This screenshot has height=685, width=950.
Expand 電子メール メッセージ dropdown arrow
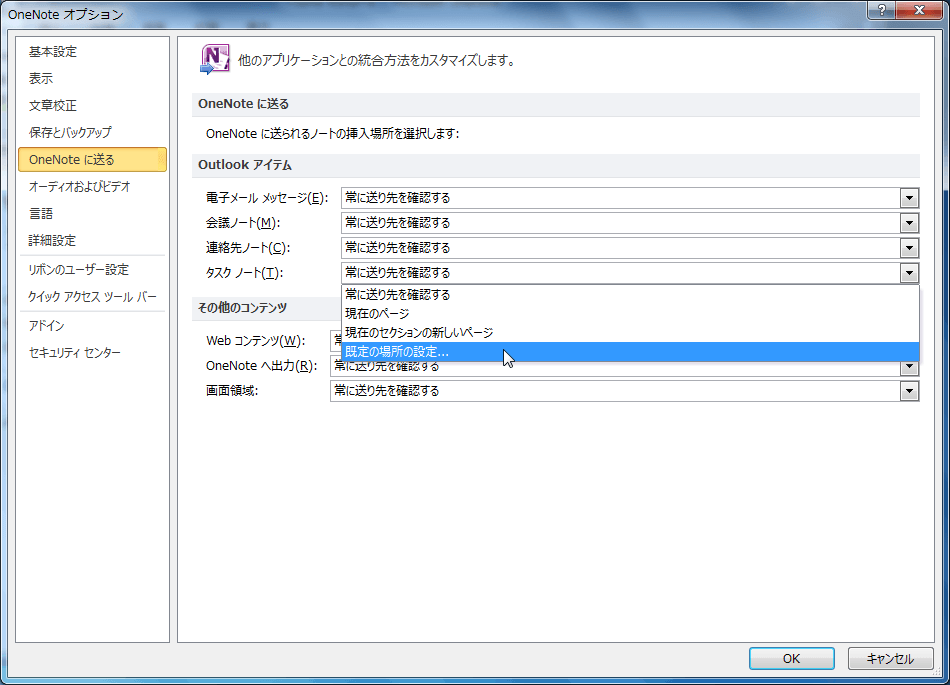909,198
